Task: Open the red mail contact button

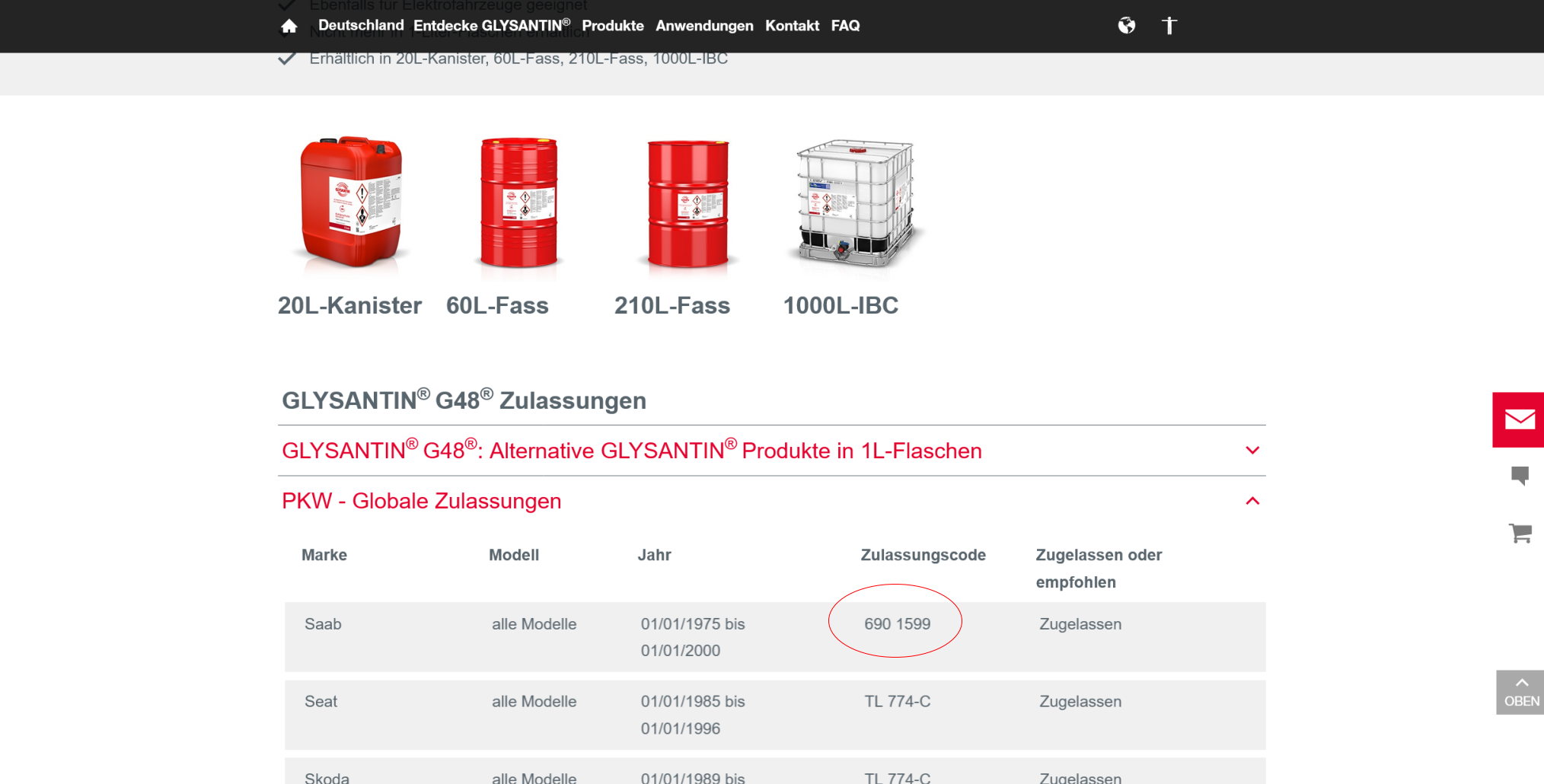Action: (x=1519, y=419)
